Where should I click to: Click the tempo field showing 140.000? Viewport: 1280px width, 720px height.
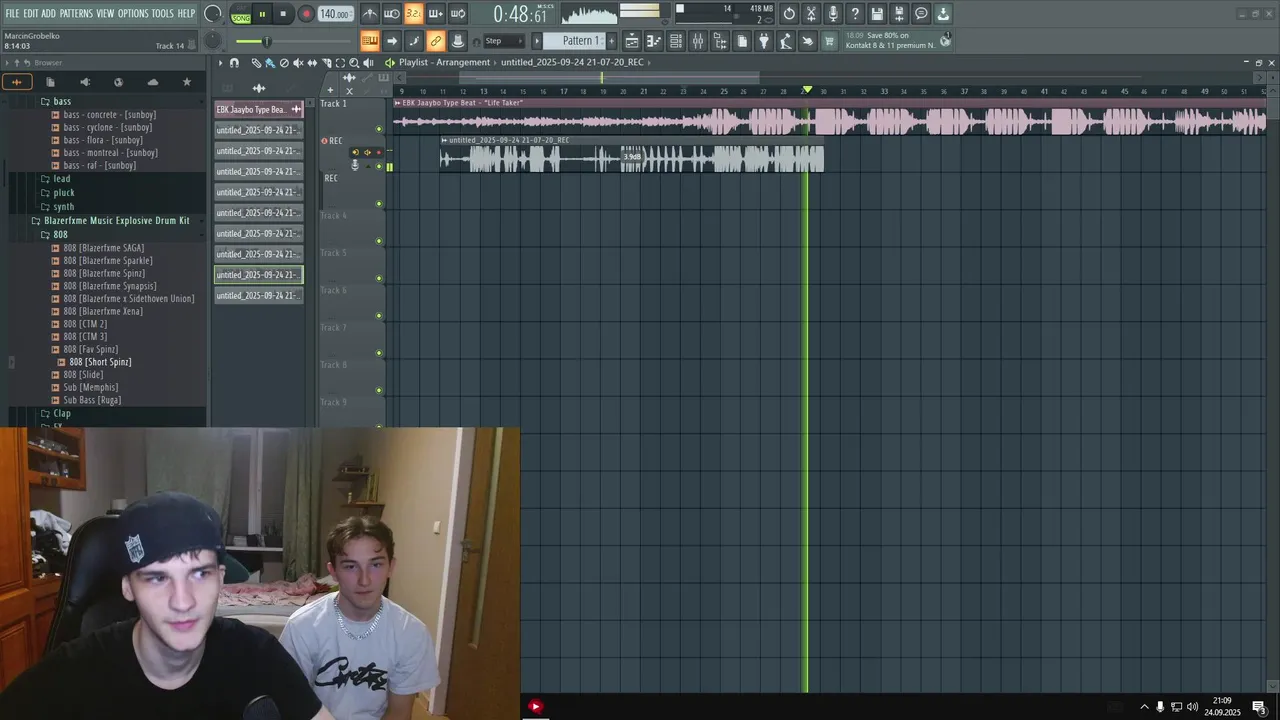click(334, 14)
